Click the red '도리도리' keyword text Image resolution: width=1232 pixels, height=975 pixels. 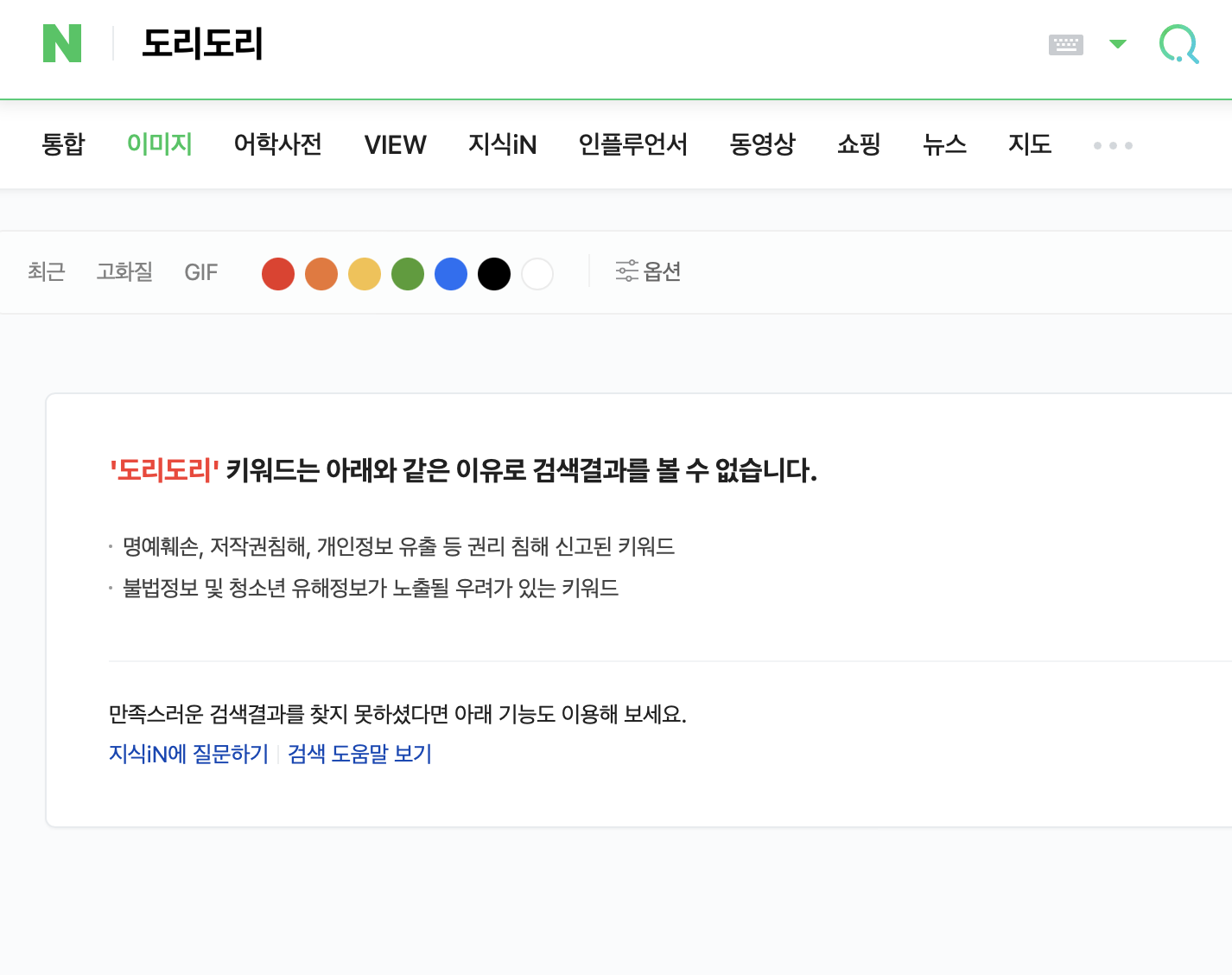point(164,470)
